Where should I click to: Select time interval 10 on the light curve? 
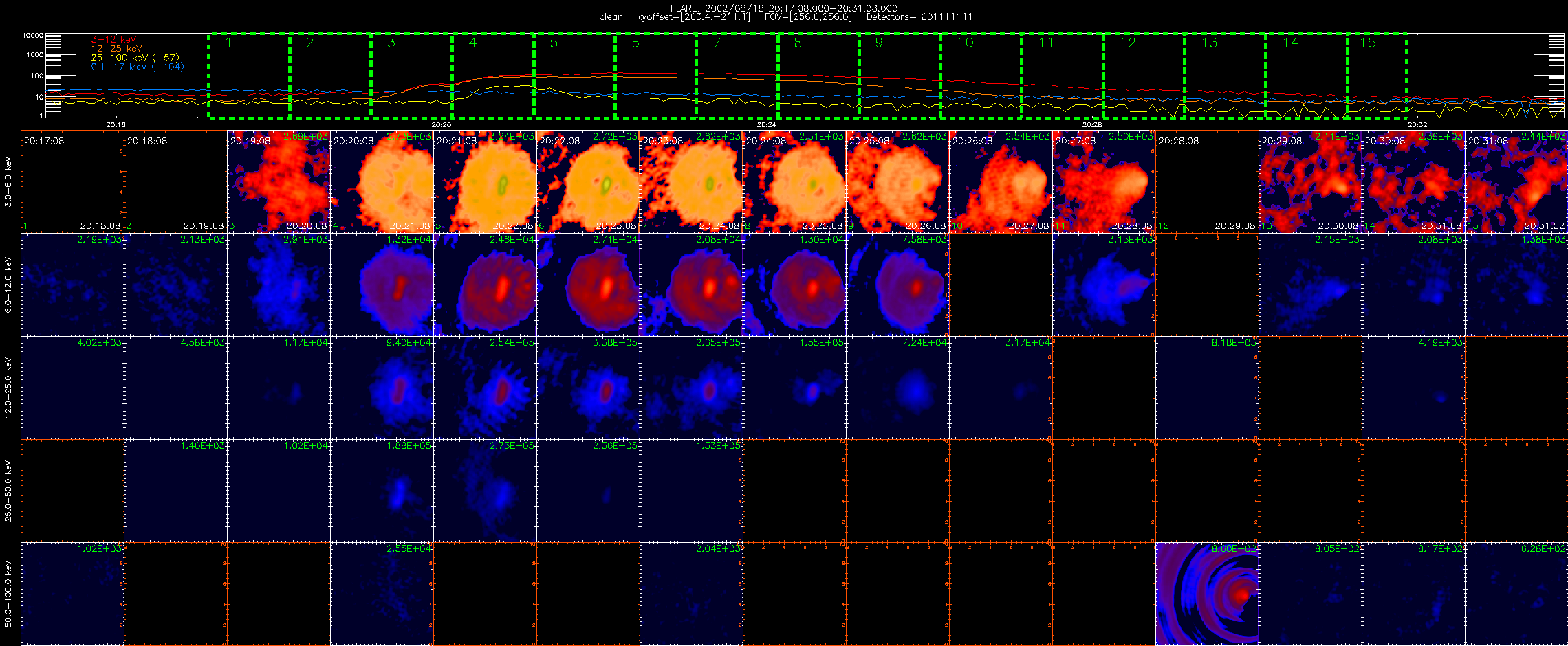(x=981, y=75)
